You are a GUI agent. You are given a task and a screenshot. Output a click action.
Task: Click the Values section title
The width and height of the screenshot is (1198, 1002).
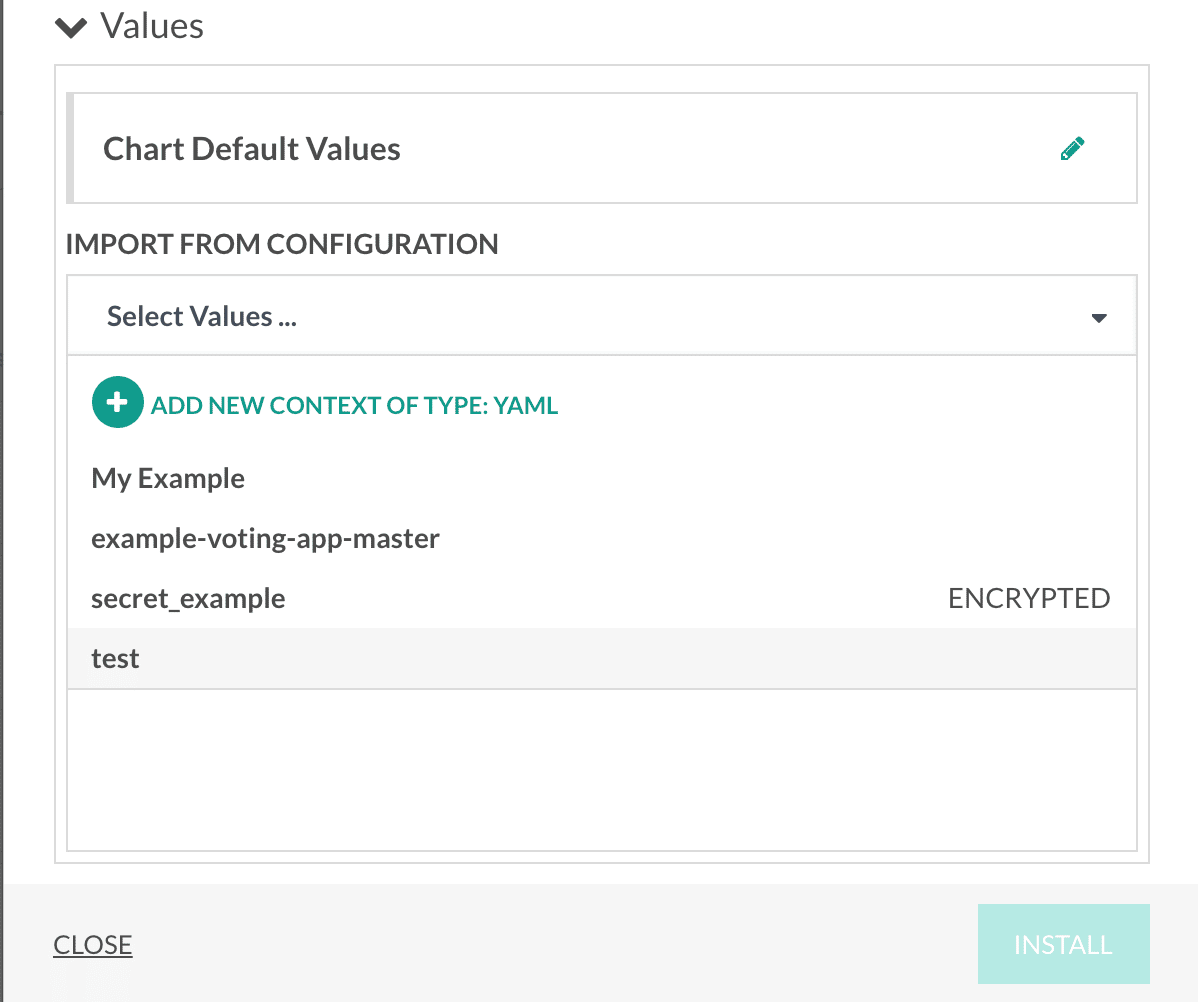pyautogui.click(x=152, y=27)
